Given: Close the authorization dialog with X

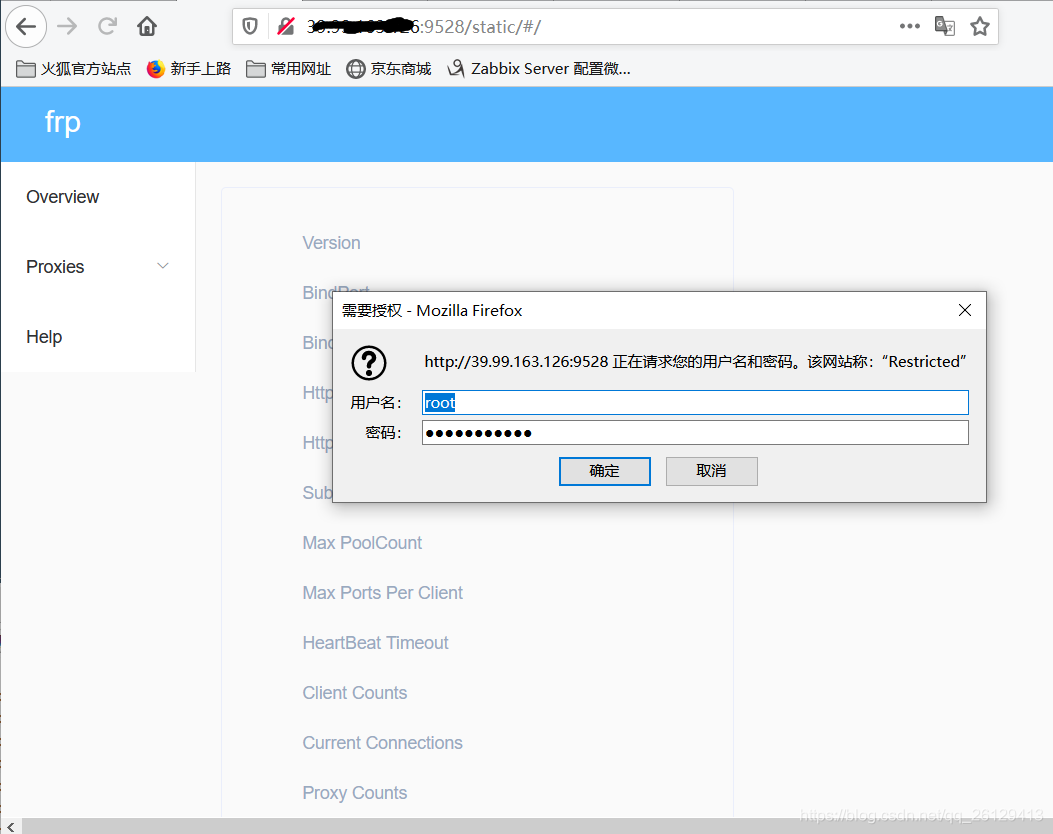Looking at the screenshot, I should 965,310.
